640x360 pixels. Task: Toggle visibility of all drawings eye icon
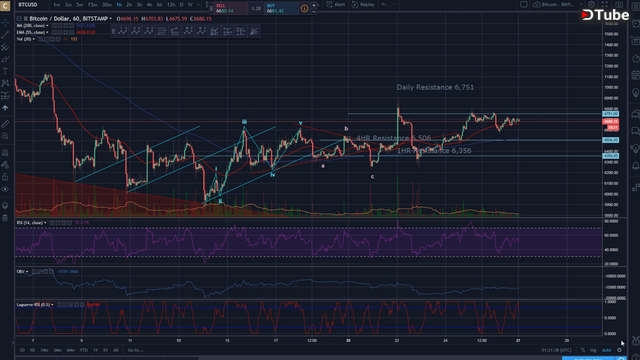[5, 189]
